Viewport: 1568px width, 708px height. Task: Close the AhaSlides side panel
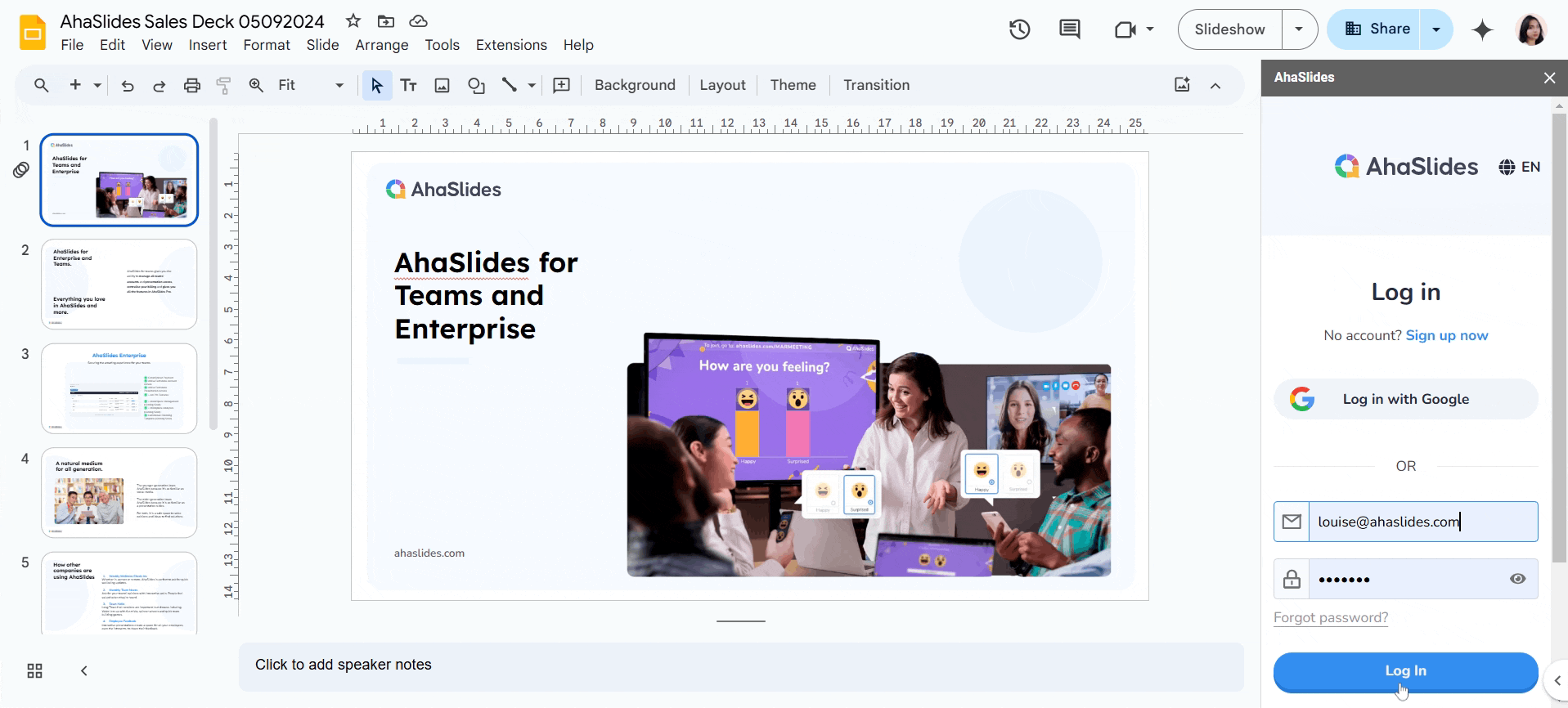coord(1549,78)
